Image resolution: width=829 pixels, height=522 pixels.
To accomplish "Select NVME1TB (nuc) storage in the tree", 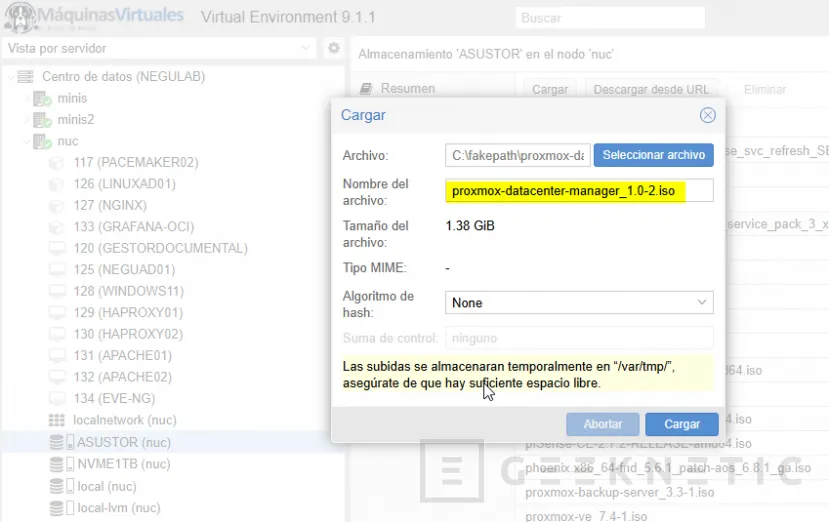I will [124, 464].
